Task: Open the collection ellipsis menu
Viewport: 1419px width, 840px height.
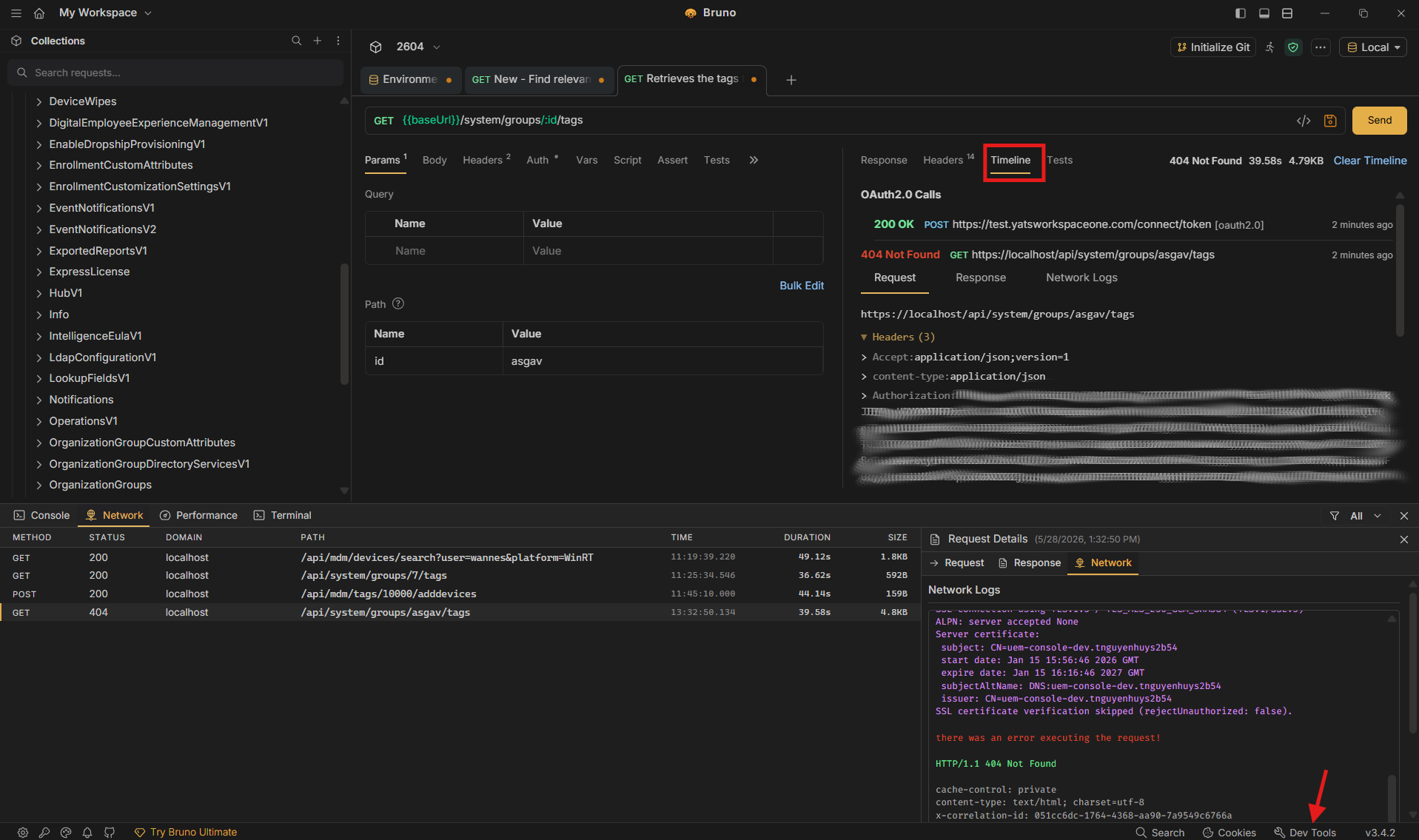Action: pyautogui.click(x=1321, y=47)
